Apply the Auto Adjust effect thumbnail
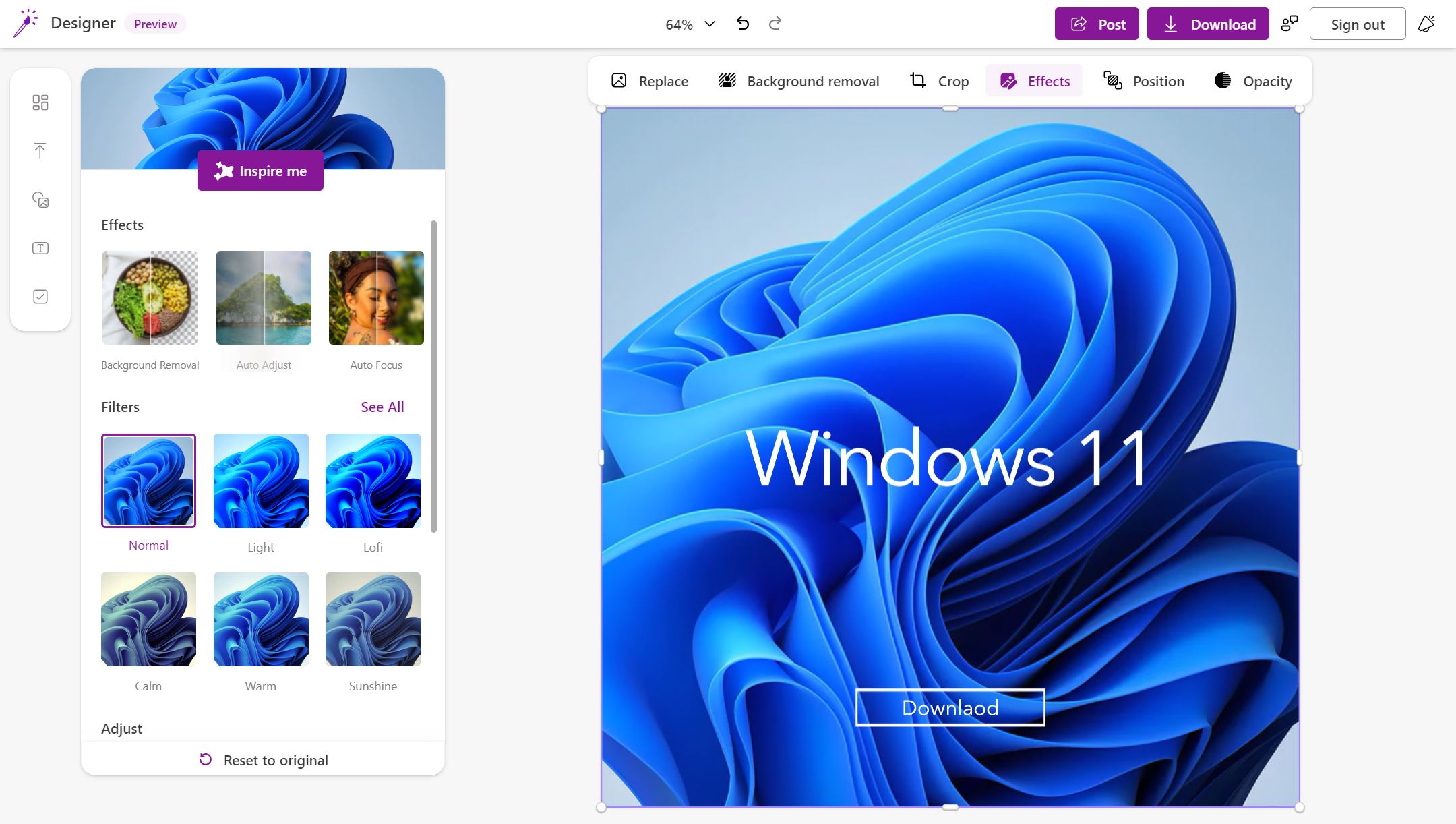 pos(264,297)
